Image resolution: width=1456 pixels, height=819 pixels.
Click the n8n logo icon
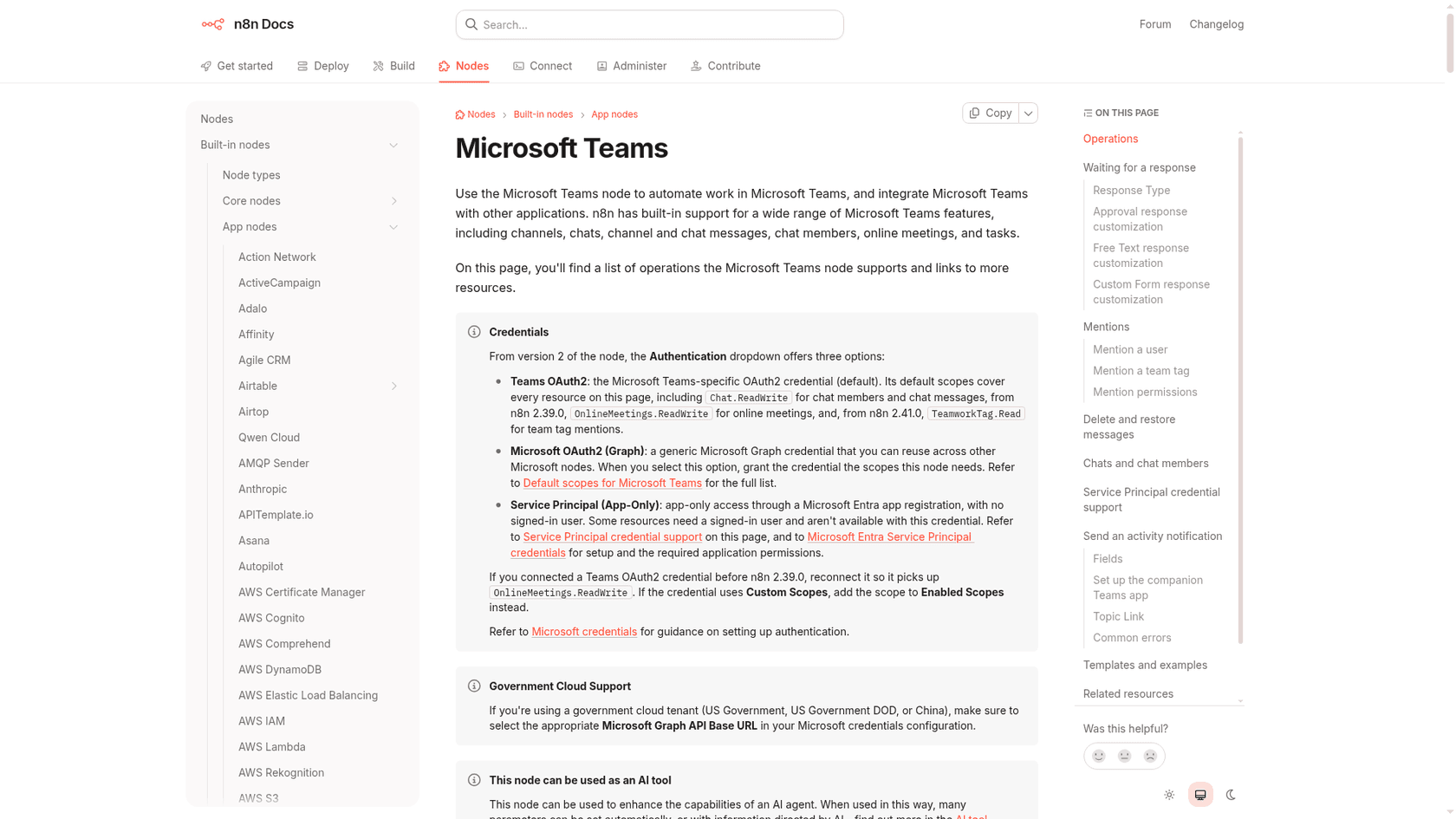[212, 24]
